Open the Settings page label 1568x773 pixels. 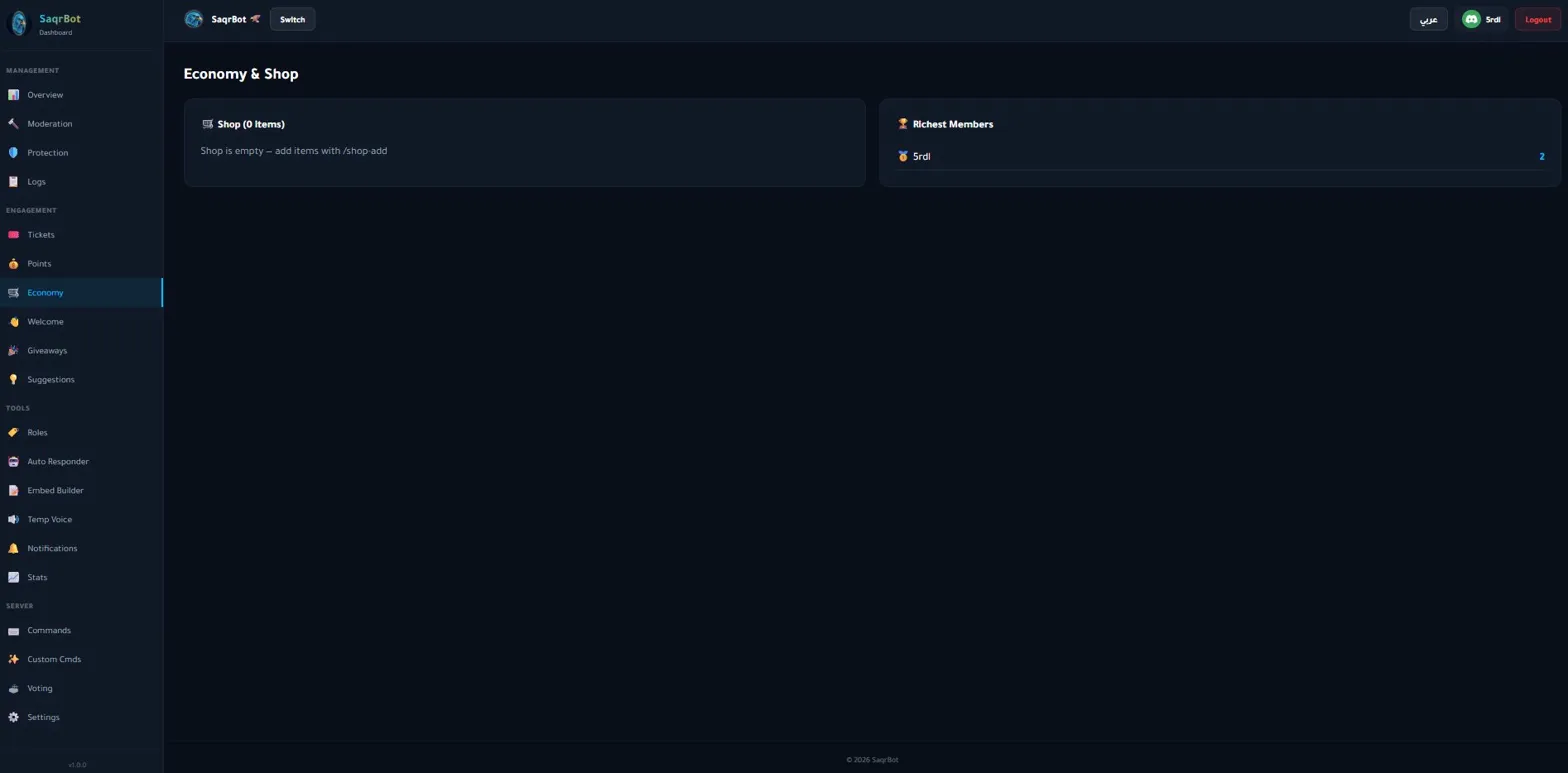[43, 718]
